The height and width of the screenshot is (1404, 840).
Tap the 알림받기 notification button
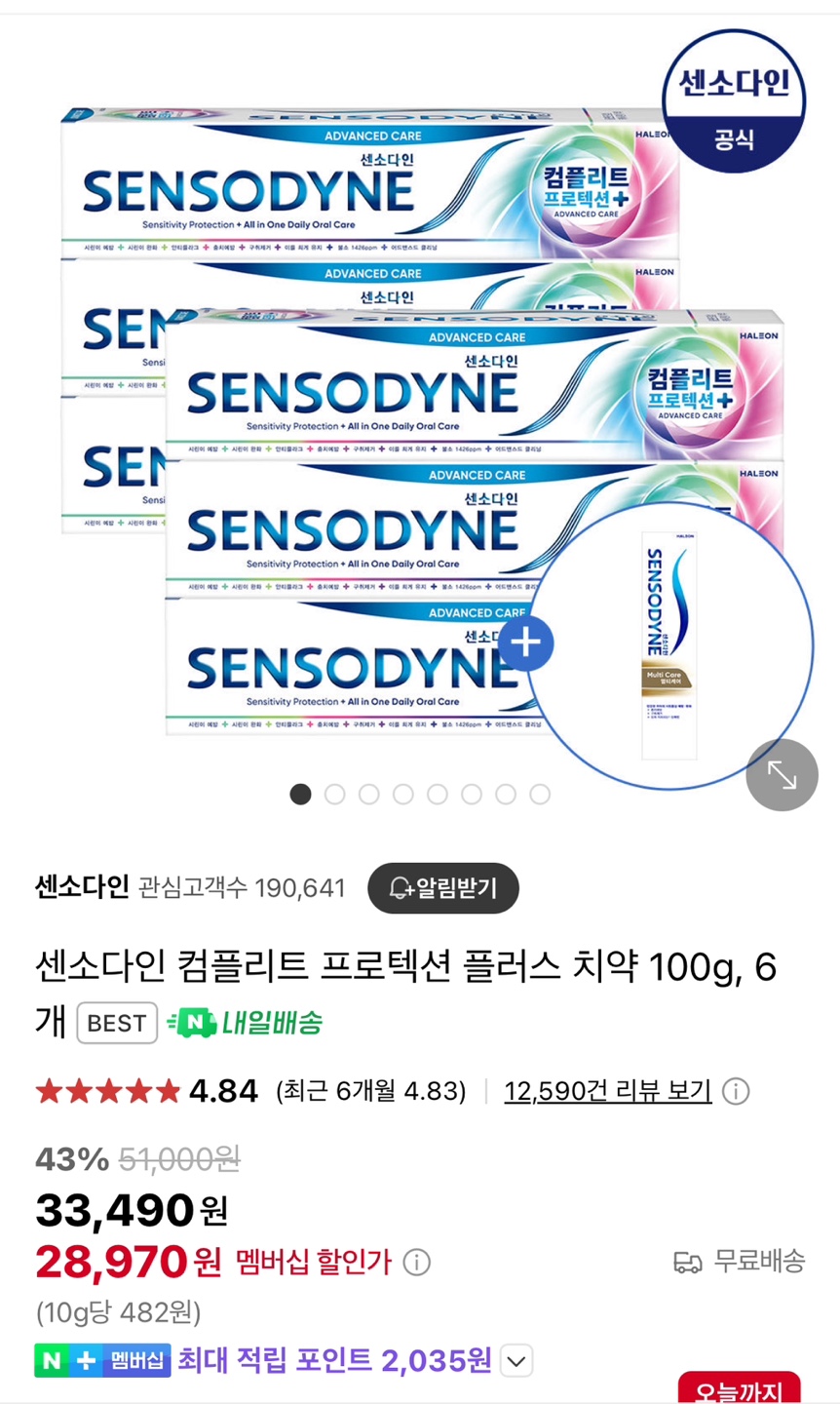[x=443, y=888]
